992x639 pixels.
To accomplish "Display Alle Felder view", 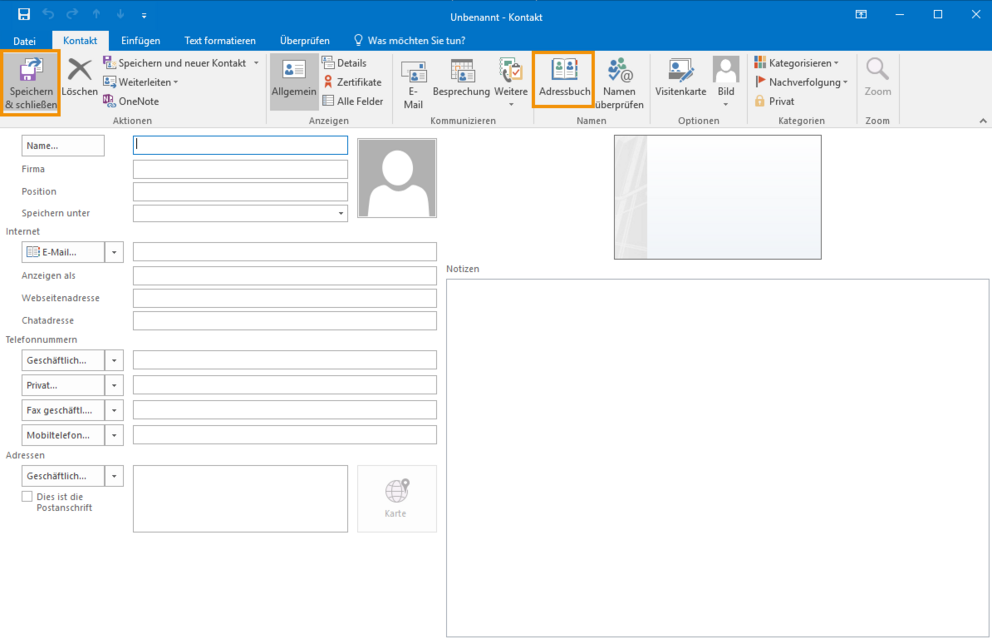I will [352, 101].
